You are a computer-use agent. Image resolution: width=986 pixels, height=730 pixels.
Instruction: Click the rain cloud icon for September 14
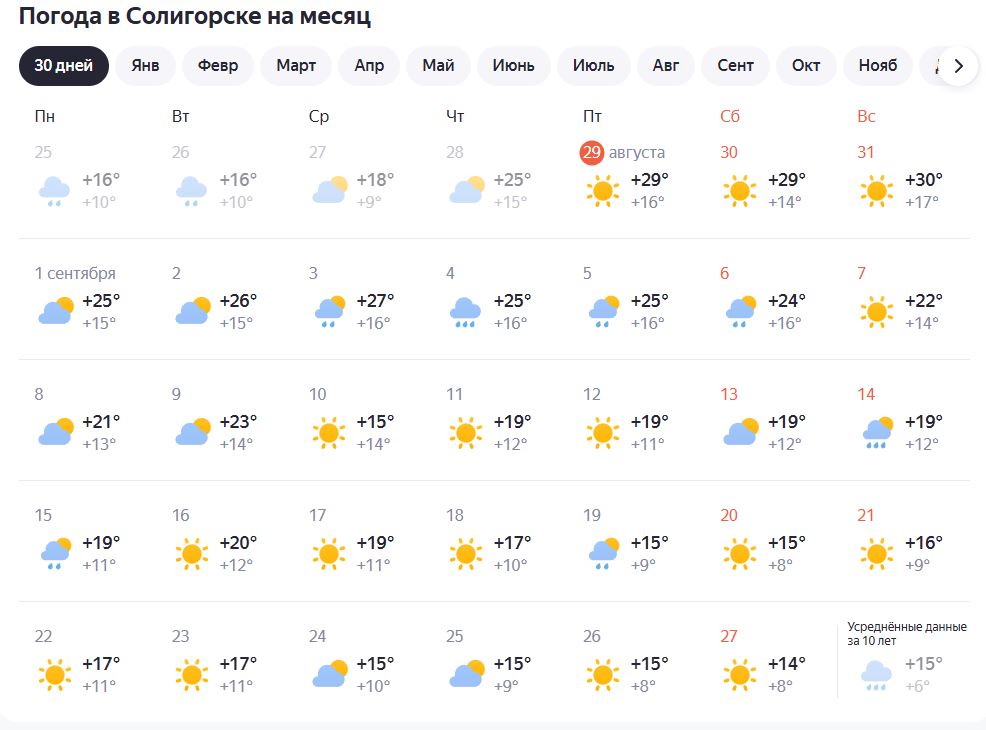point(878,432)
